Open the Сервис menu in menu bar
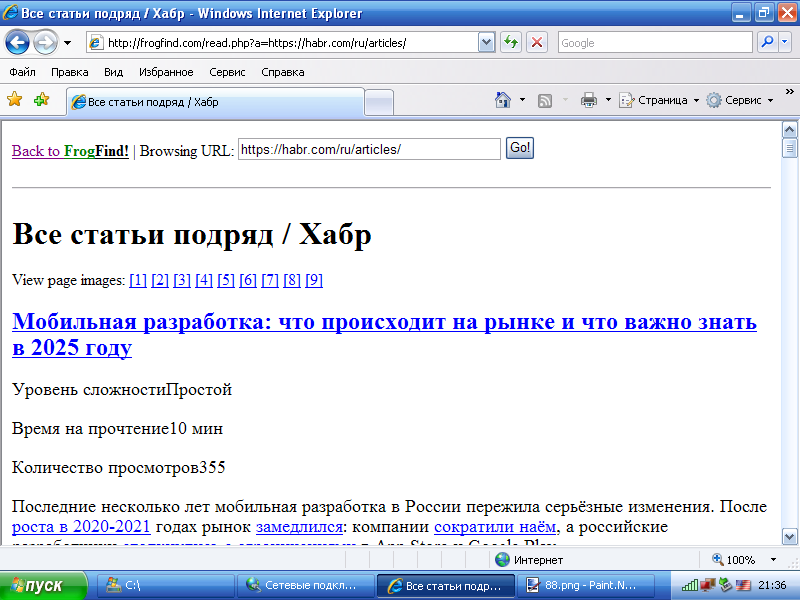 227,72
